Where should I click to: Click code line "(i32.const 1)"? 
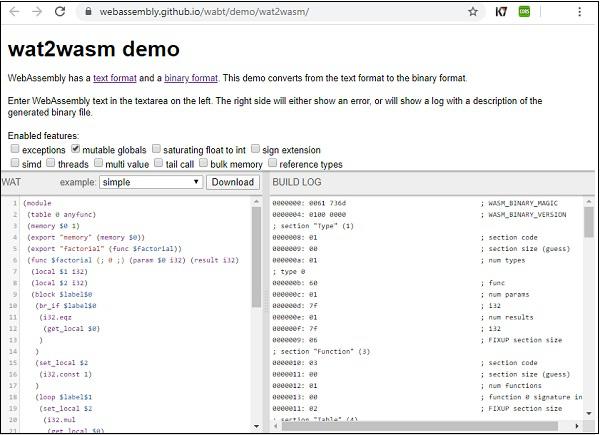click(x=65, y=374)
